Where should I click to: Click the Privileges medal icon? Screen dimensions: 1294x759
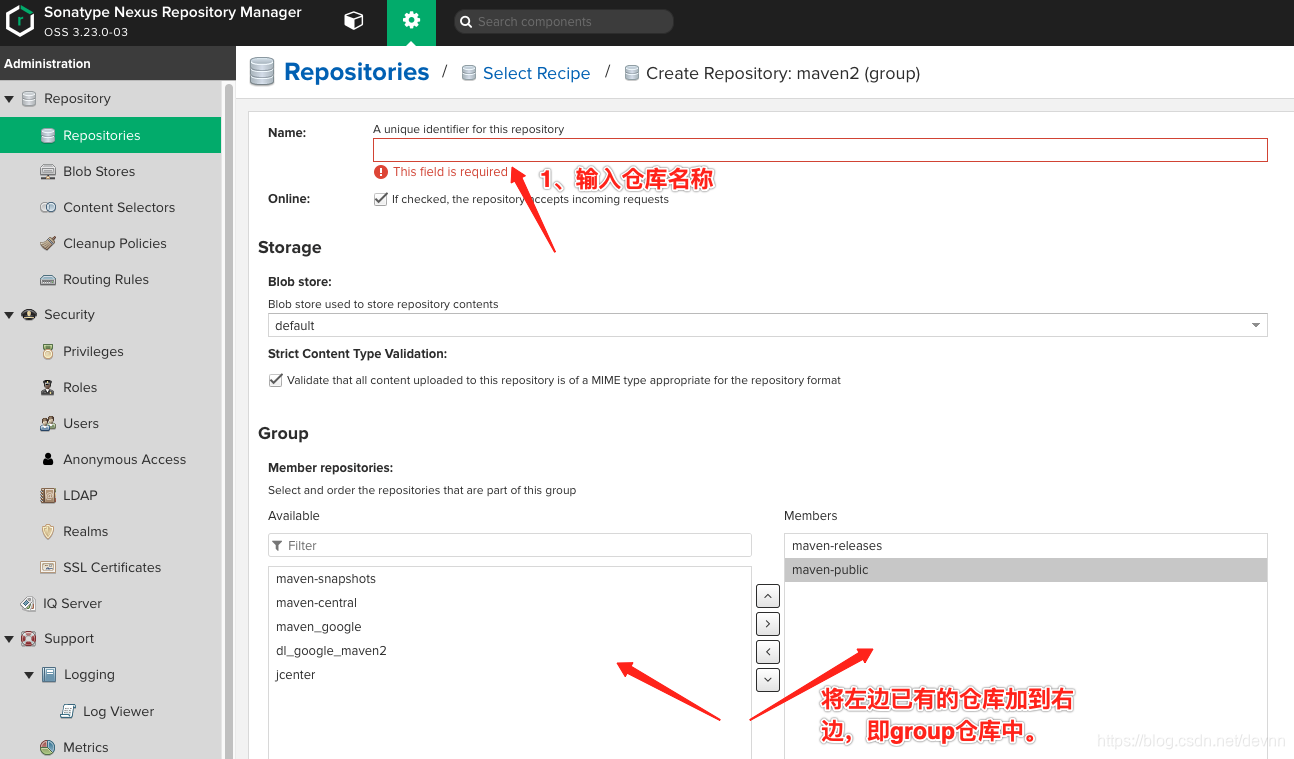(48, 352)
